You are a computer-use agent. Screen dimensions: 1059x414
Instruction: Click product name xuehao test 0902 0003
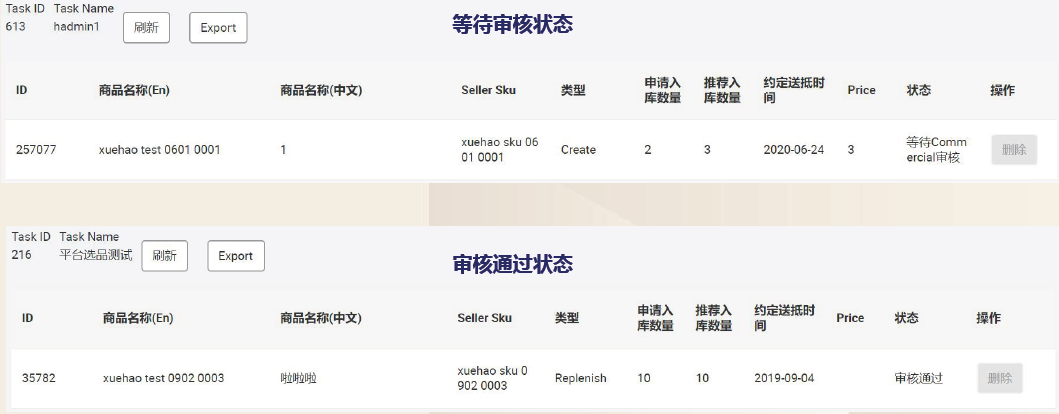pos(163,378)
